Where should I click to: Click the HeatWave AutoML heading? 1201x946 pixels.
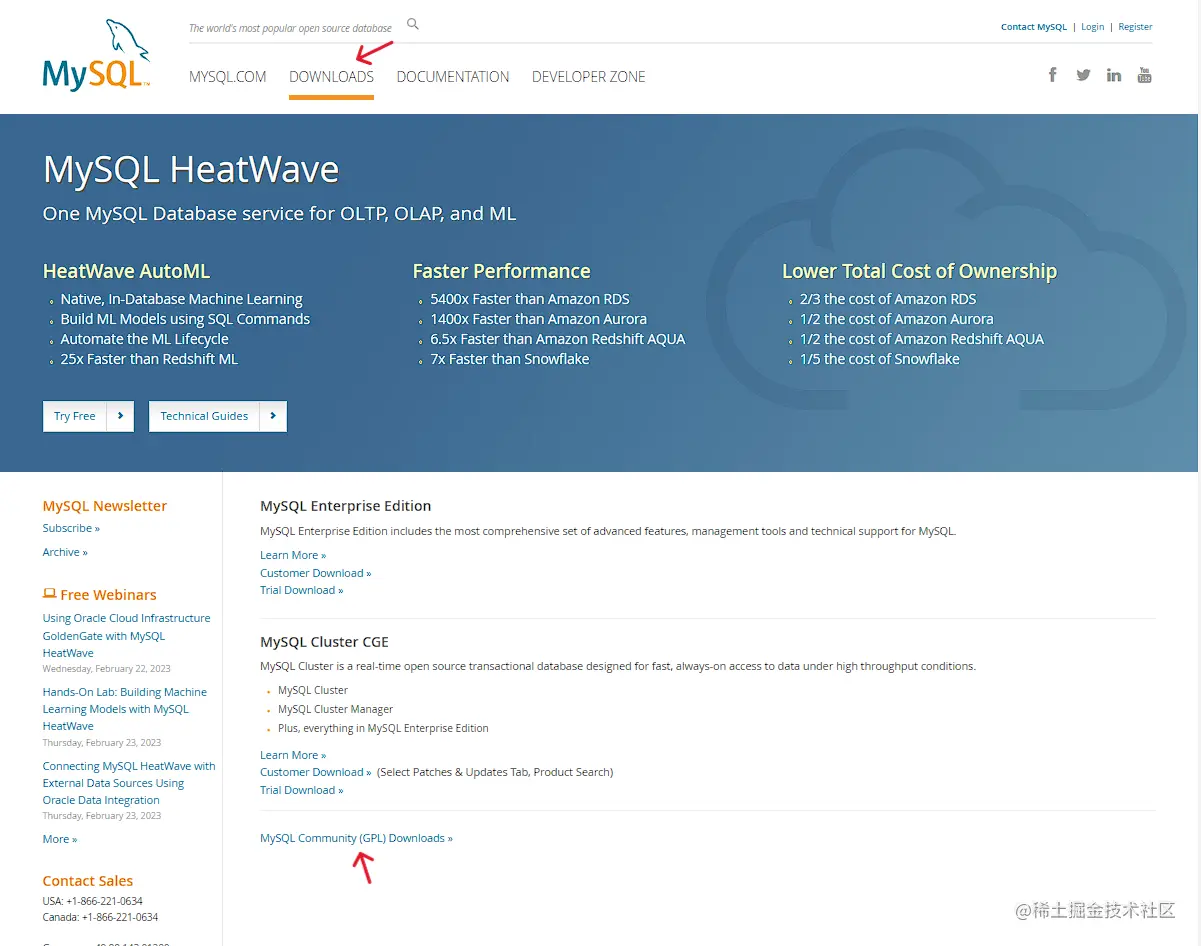[x=126, y=271]
